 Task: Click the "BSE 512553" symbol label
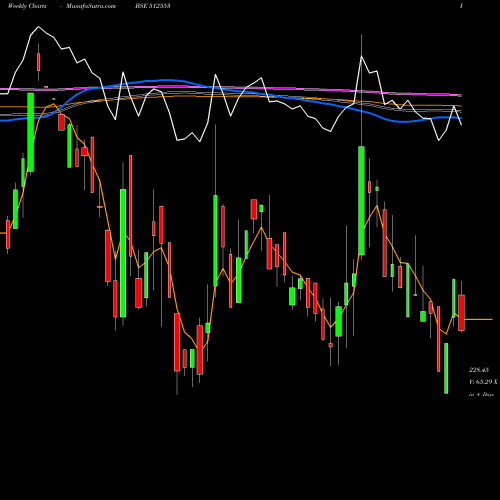click(153, 6)
